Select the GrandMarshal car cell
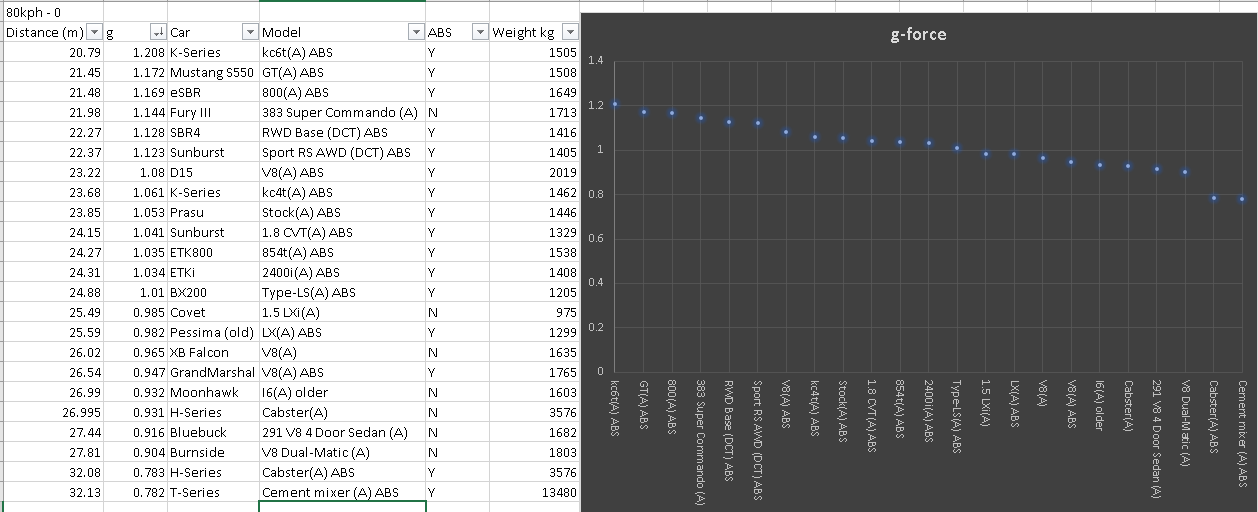Image resolution: width=1258 pixels, height=512 pixels. coord(213,372)
